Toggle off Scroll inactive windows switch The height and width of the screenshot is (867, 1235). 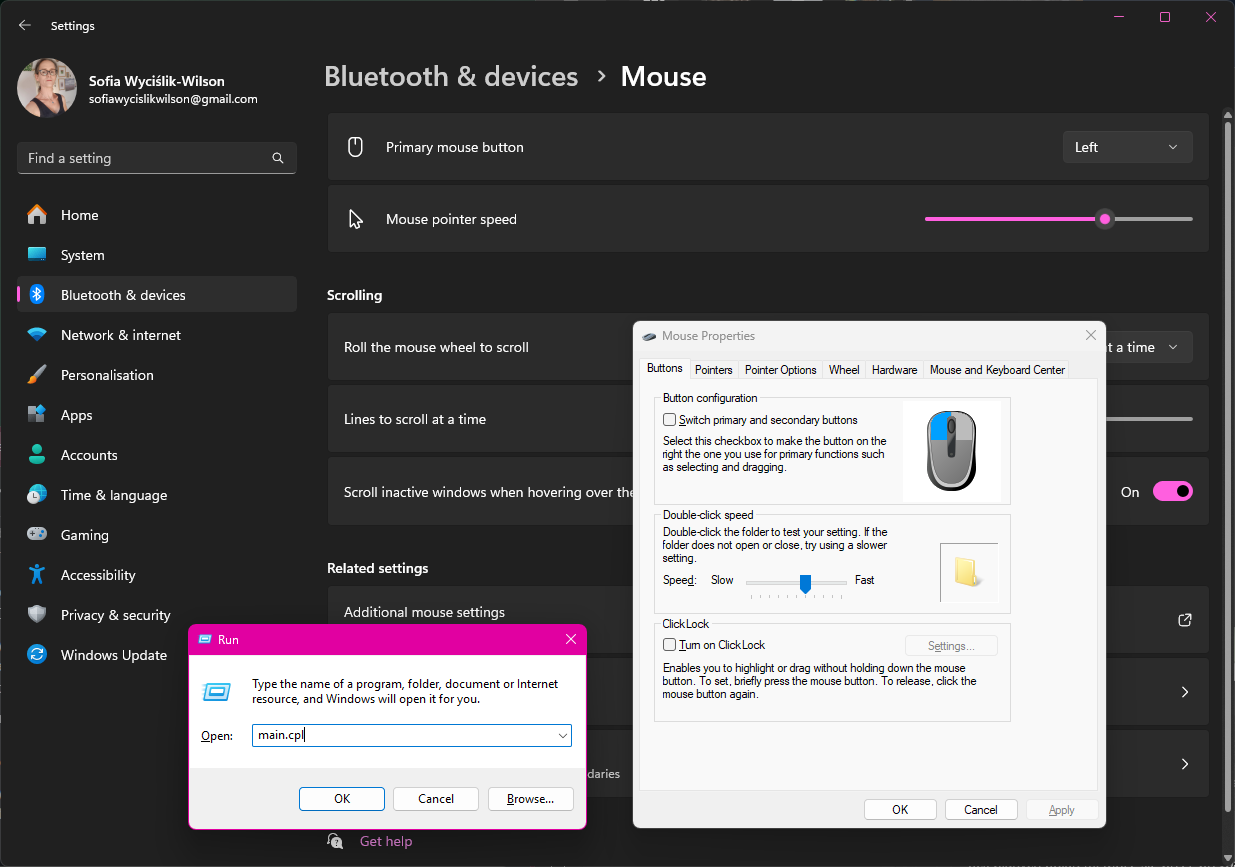coord(1173,491)
